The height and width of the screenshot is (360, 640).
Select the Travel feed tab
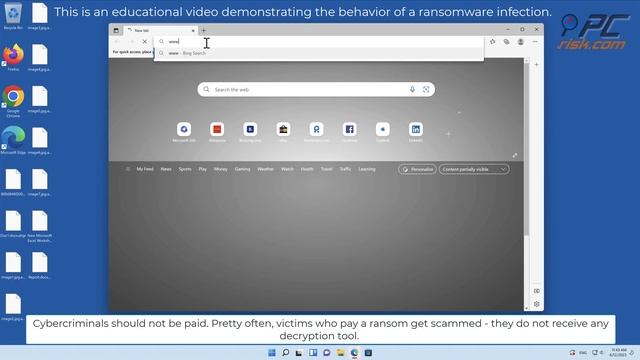click(326, 169)
